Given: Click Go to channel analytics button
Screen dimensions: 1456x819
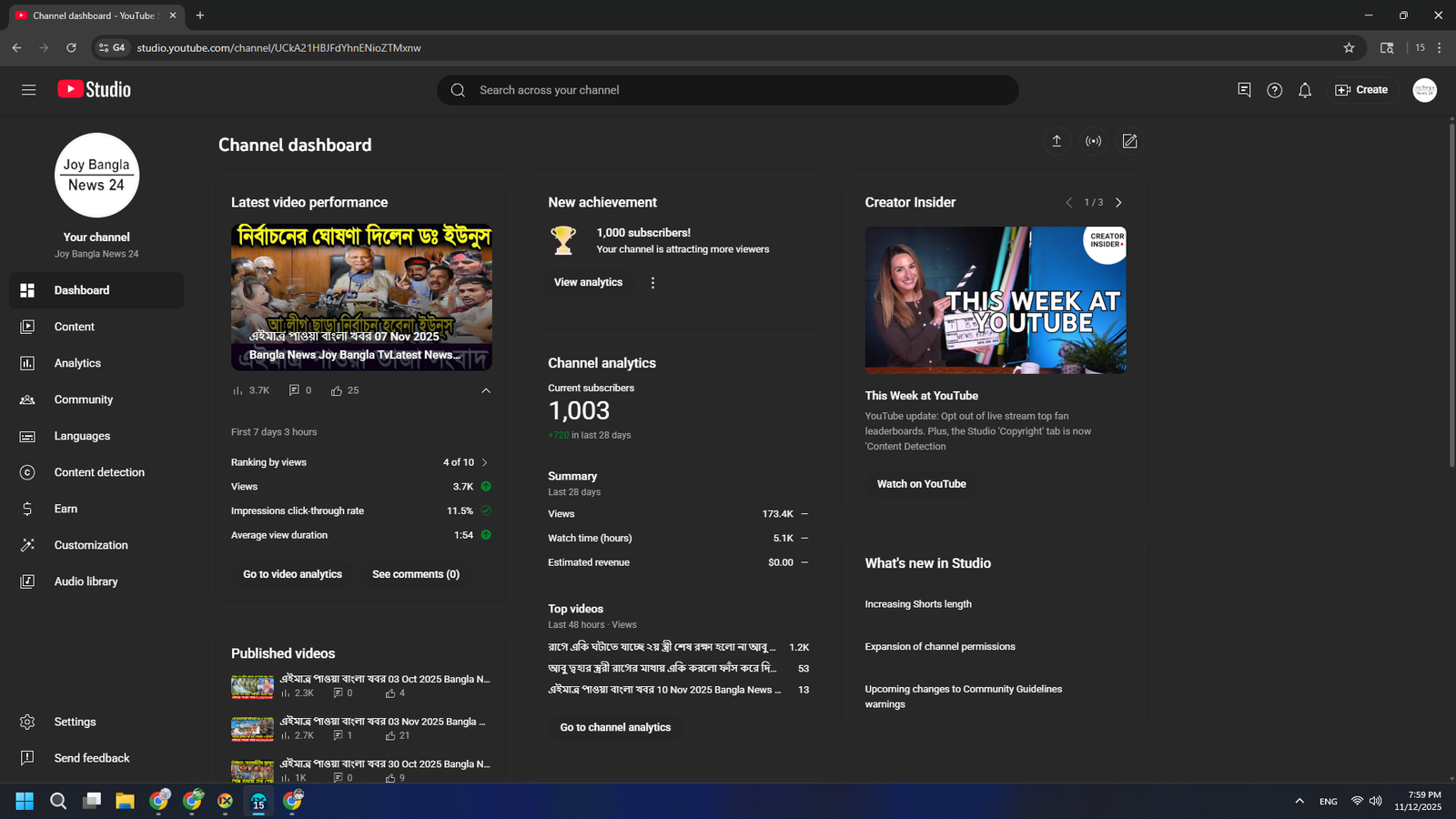Looking at the screenshot, I should [615, 727].
